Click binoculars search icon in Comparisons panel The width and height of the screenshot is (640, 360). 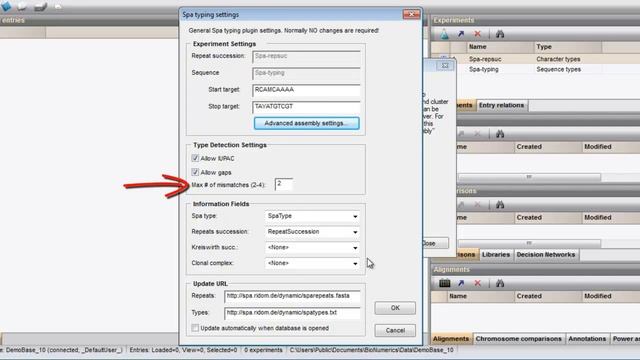(500, 205)
